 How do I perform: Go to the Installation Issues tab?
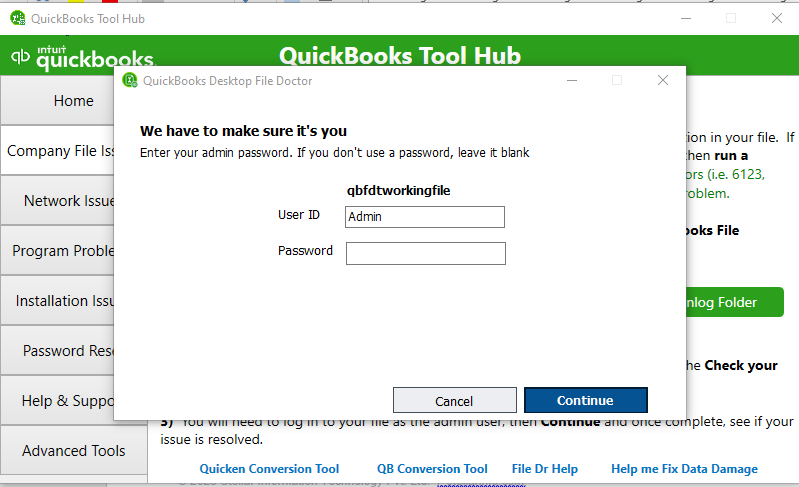[58, 301]
